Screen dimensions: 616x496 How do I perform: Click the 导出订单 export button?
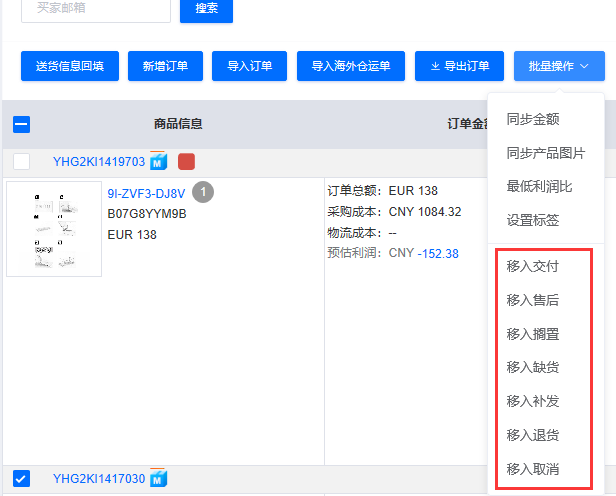(x=460, y=66)
